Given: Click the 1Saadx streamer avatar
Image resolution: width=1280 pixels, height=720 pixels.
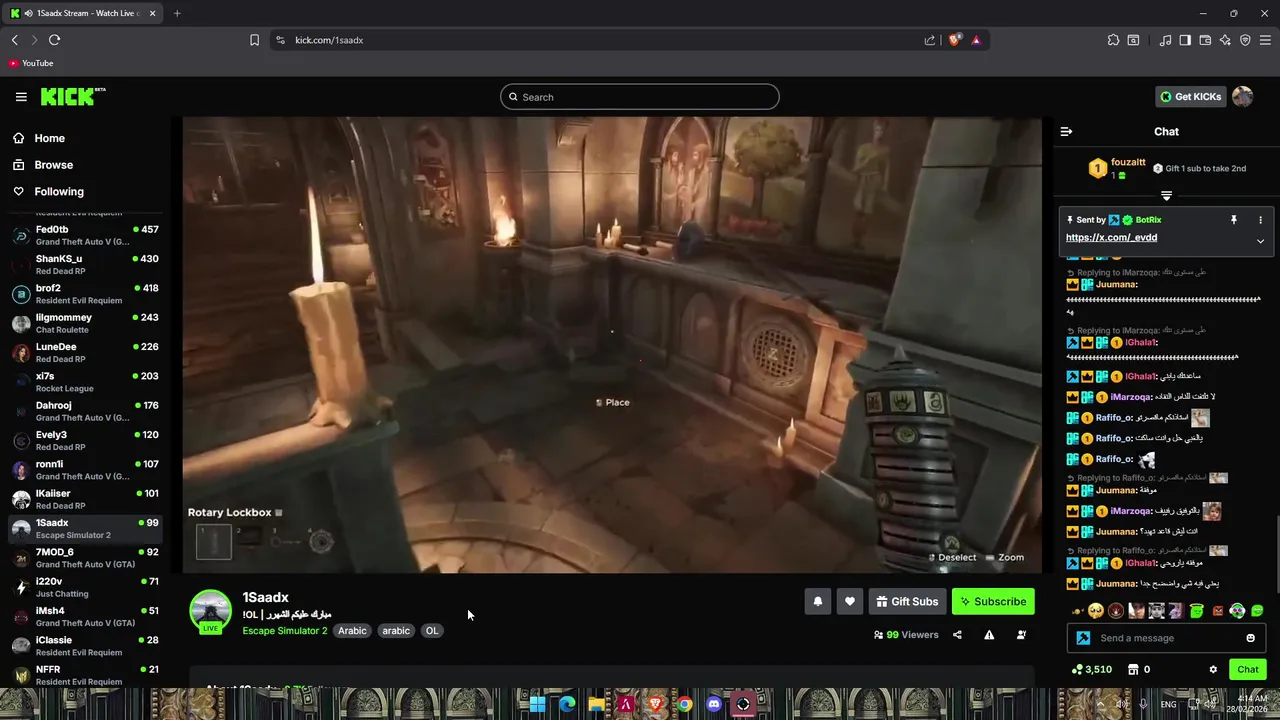Looking at the screenshot, I should (210, 611).
